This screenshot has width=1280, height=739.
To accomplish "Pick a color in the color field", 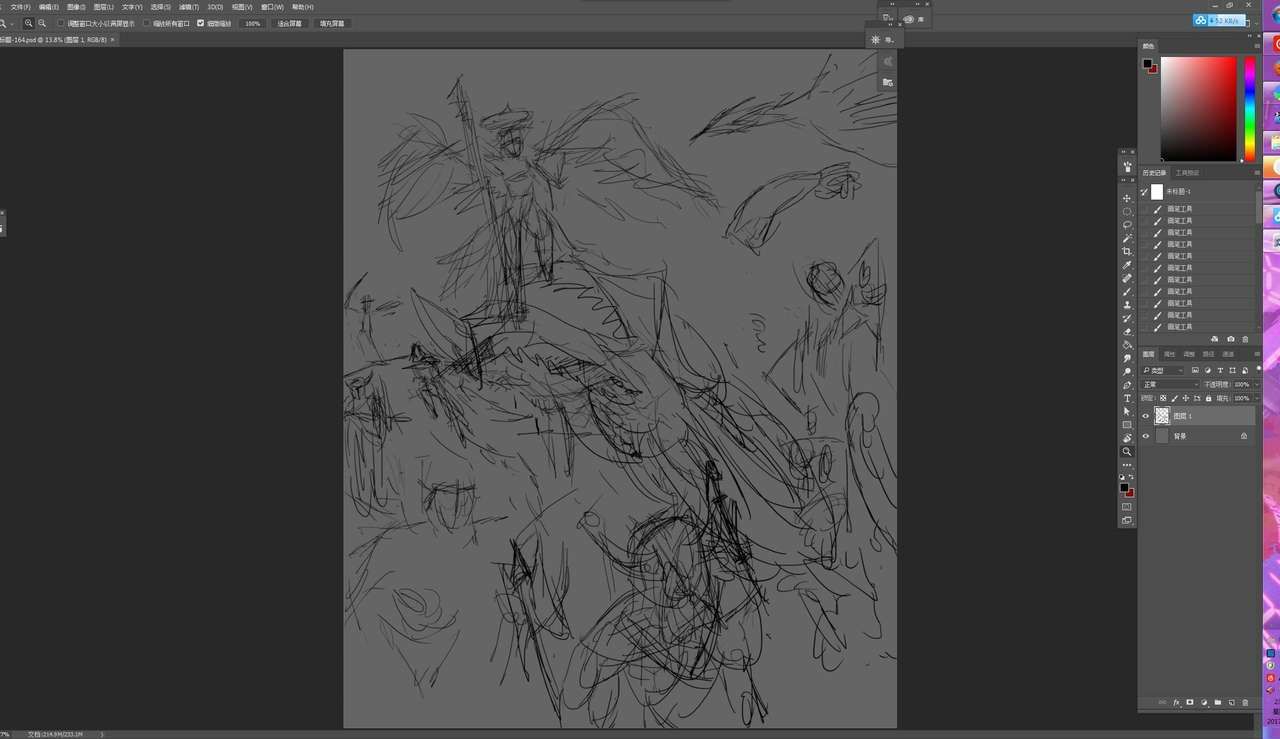I will coord(1198,109).
